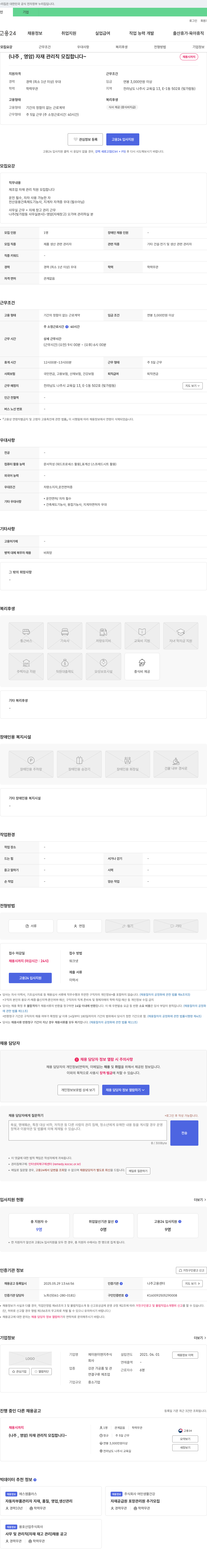
Task: Click the 관심정보 등록 heart button
Action: click(85, 139)
